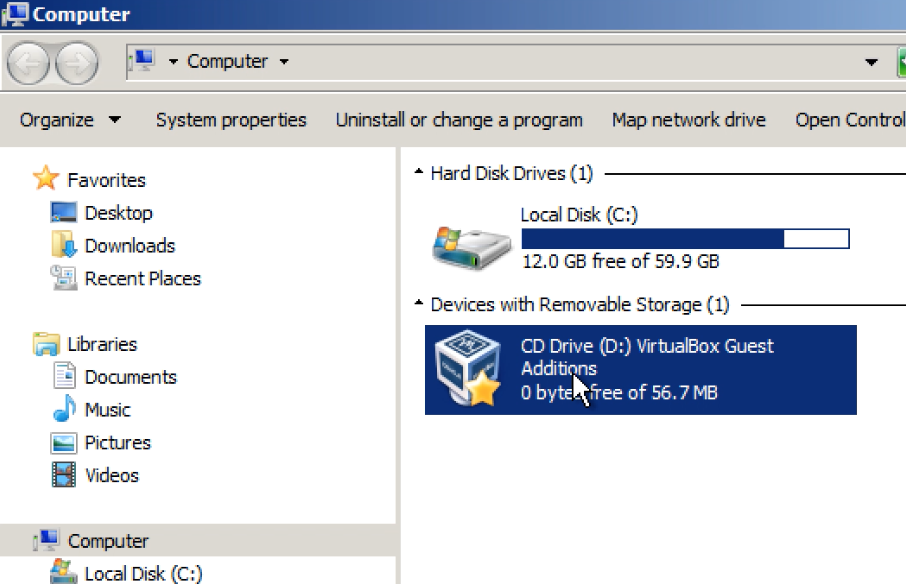The width and height of the screenshot is (906, 584).
Task: Select Computer in the navigation tree
Action: pos(108,541)
